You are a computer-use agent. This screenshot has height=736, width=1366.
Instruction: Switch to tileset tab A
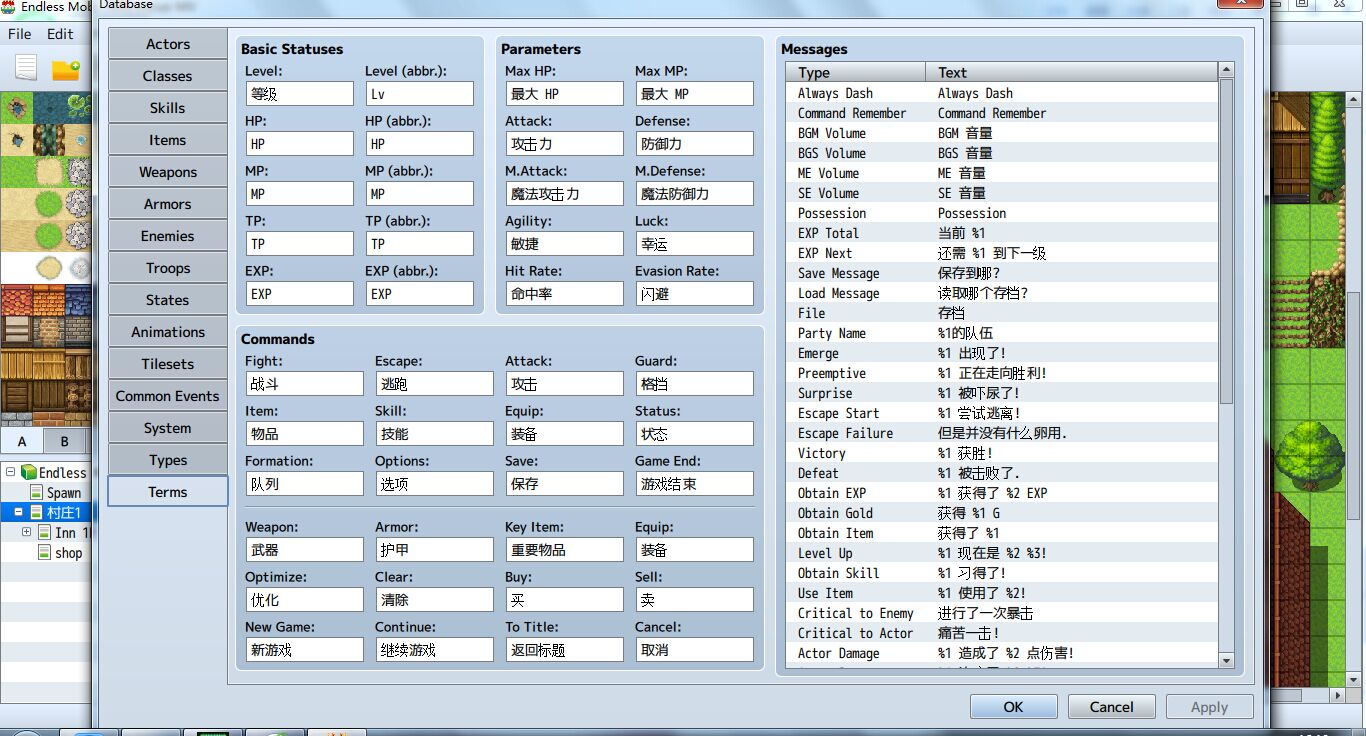click(x=22, y=441)
